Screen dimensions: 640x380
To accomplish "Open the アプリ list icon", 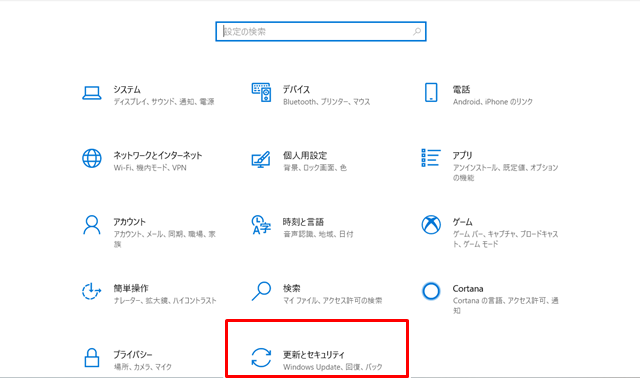I will tap(431, 158).
